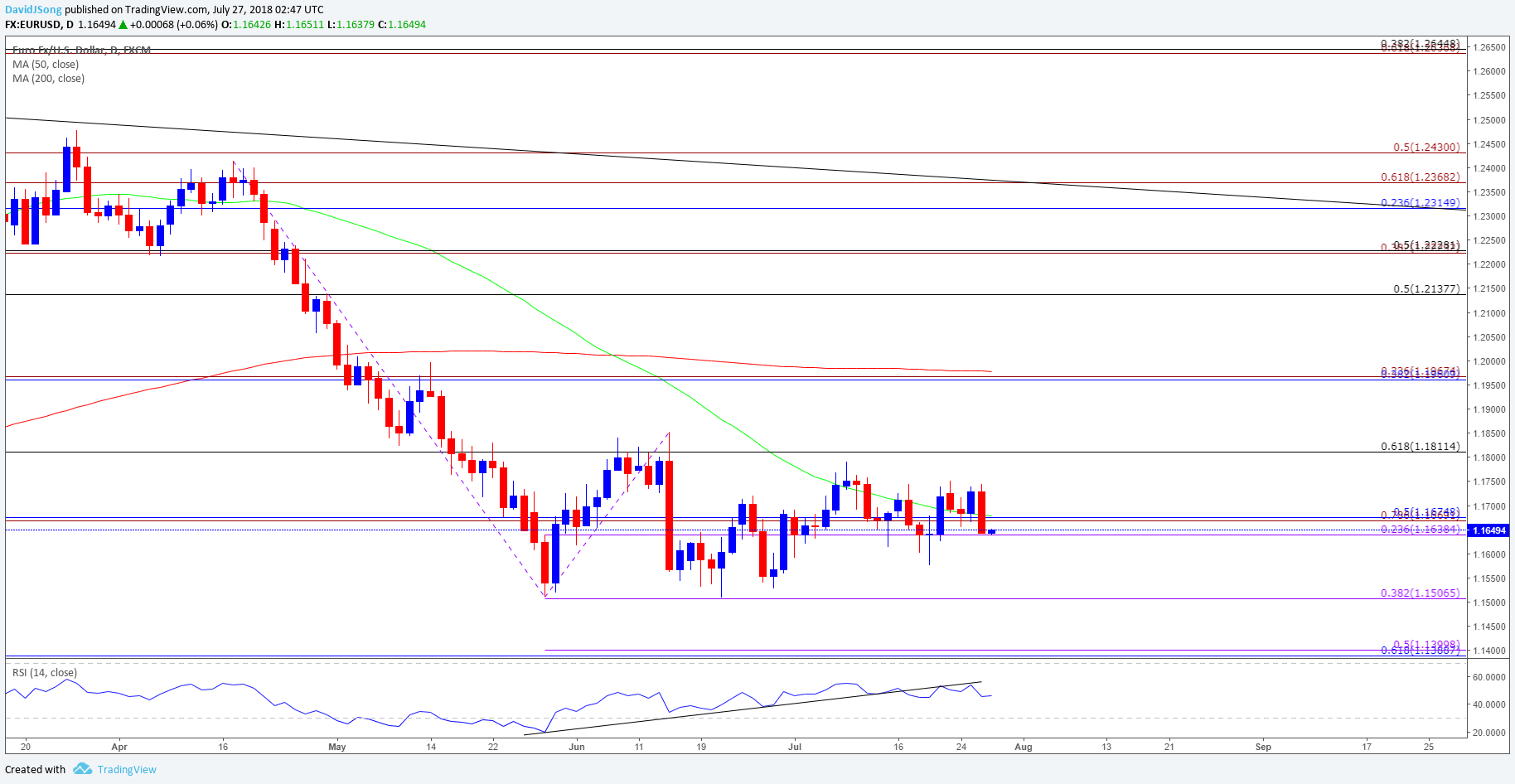Click the 1.20000 price axis label
The image size is (1515, 784).
point(1489,361)
